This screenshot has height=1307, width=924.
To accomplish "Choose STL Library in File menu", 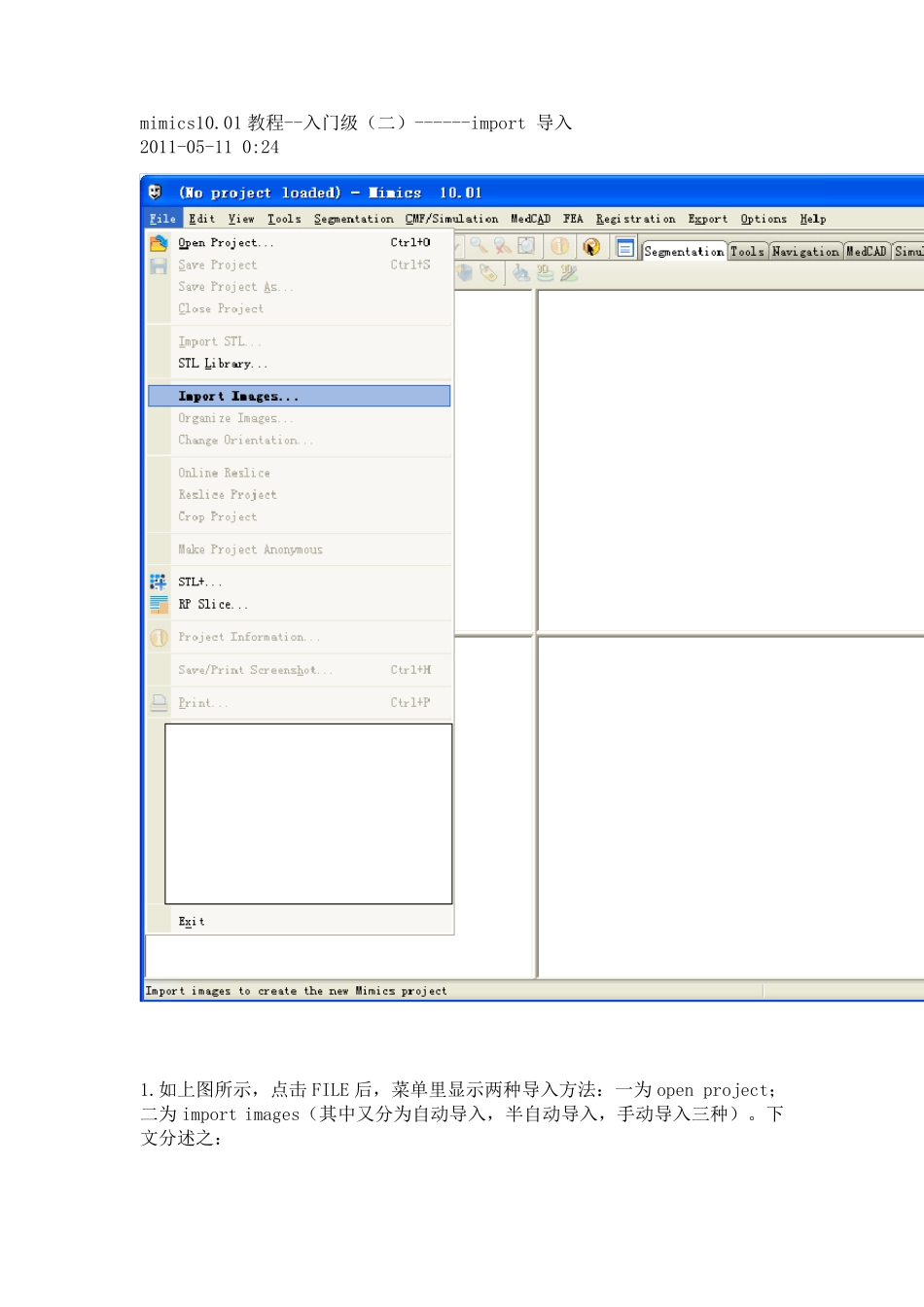I will pos(222,364).
